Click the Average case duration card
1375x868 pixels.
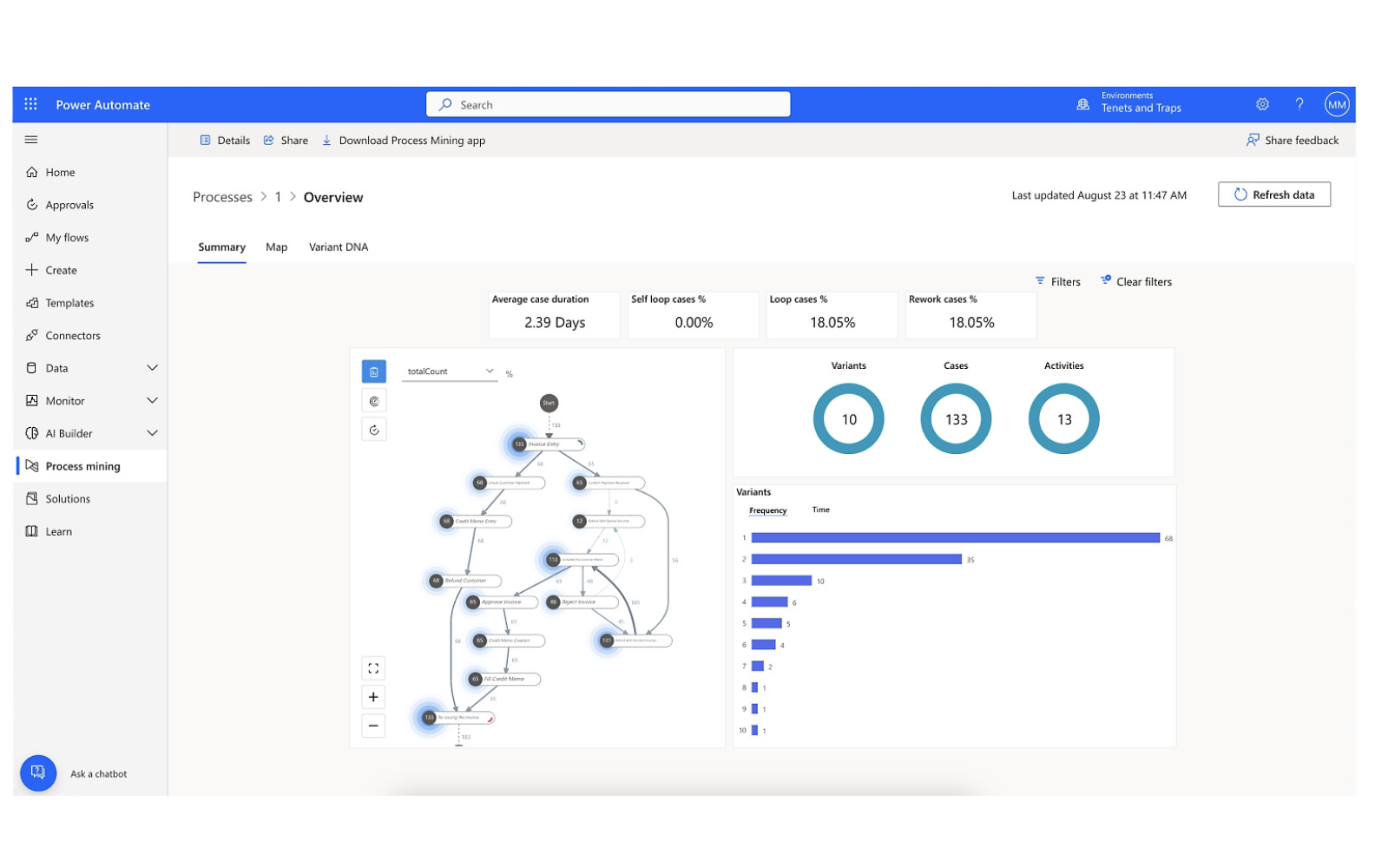click(555, 314)
